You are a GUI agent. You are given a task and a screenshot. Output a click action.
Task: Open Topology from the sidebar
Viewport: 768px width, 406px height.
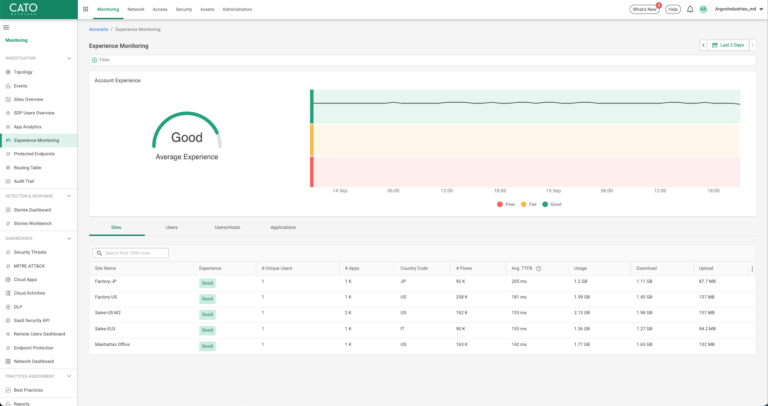(x=22, y=72)
